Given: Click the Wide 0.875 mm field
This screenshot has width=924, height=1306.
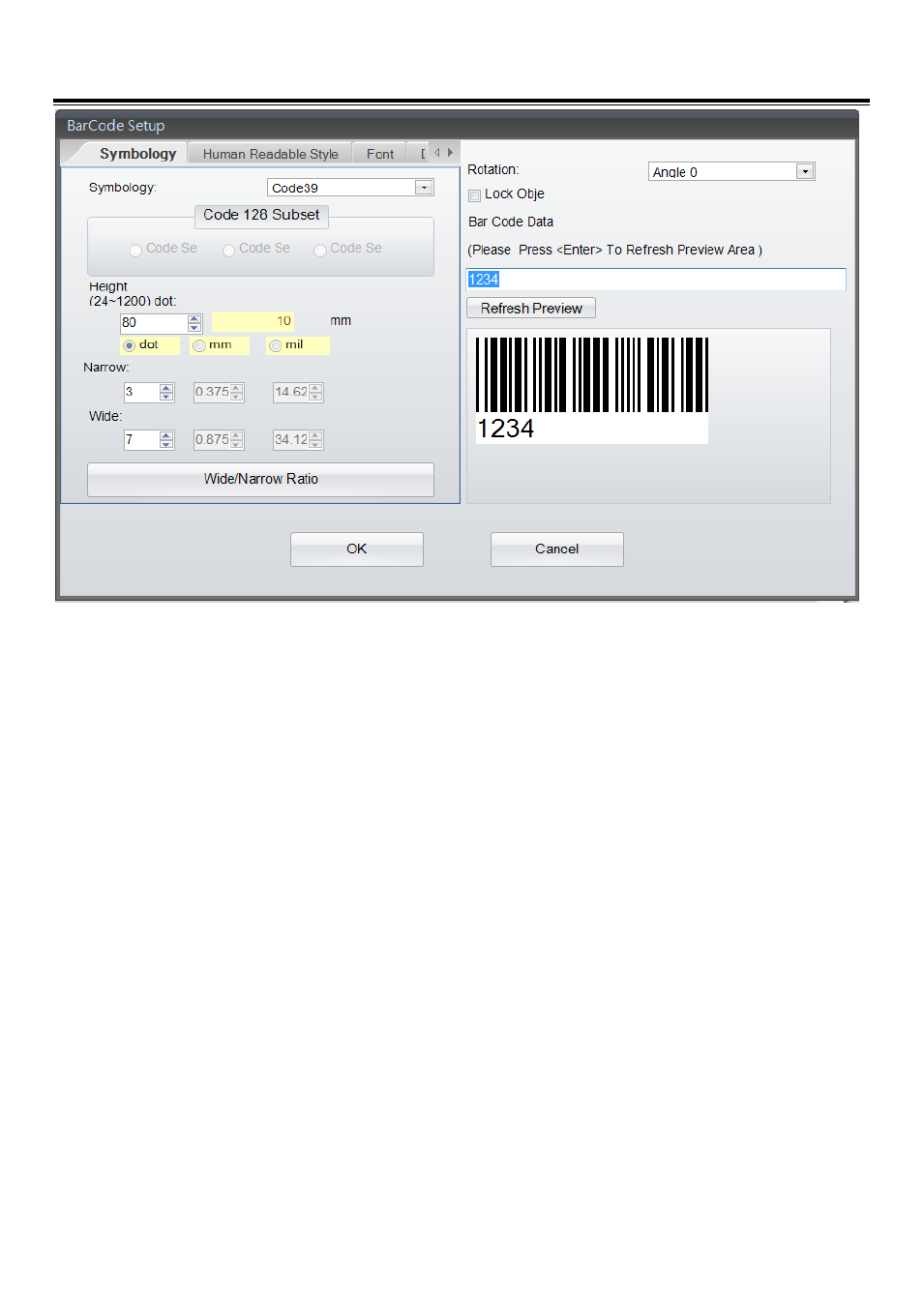Looking at the screenshot, I should pos(212,440).
